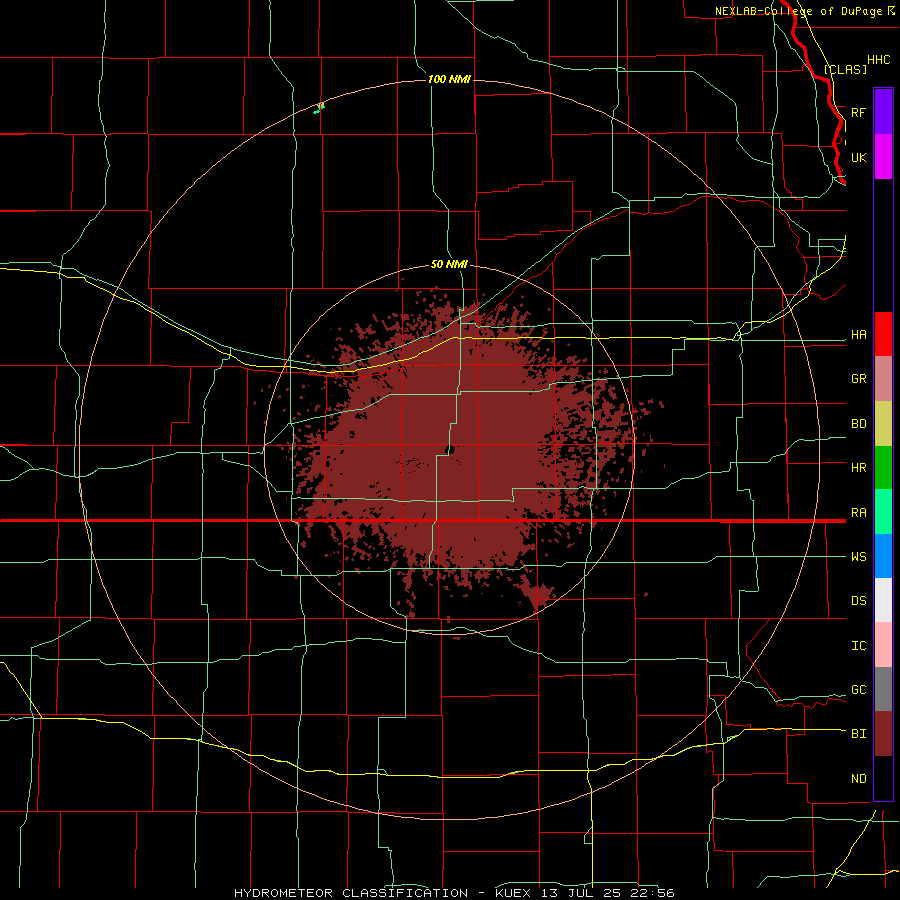Click the dark red BI swatch
Viewport: 900px width, 900px height.
click(883, 734)
